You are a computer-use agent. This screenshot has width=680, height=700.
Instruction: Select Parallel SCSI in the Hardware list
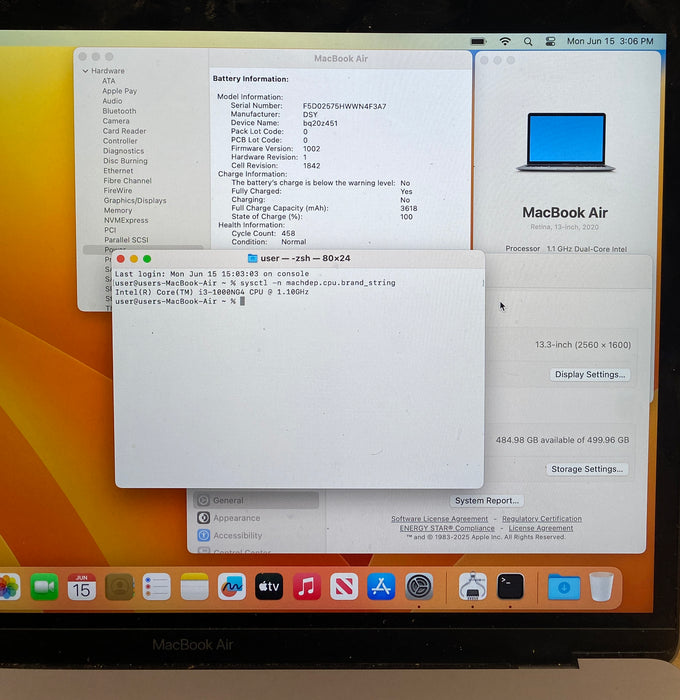pos(126,240)
